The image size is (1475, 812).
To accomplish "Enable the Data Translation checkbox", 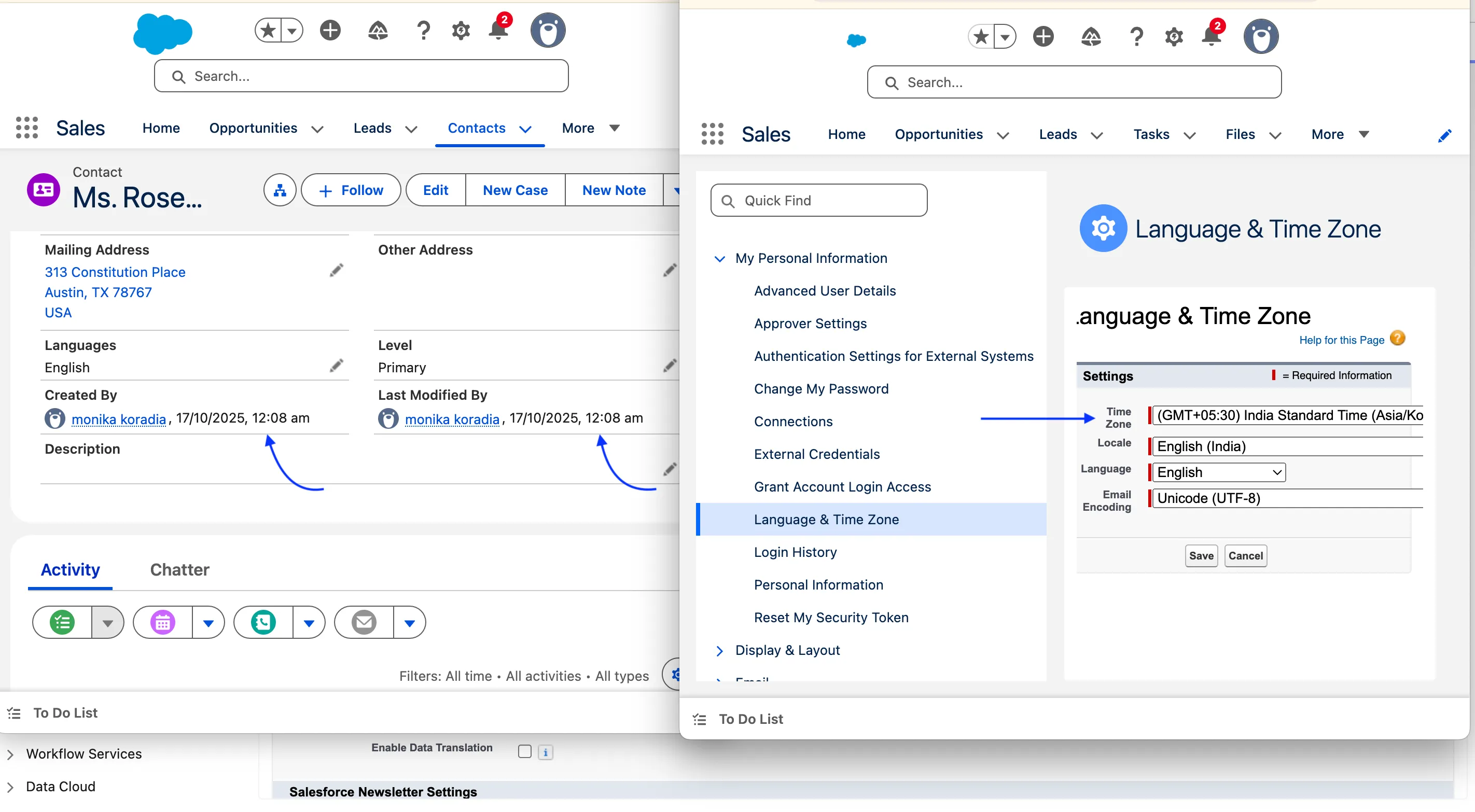I will (524, 751).
